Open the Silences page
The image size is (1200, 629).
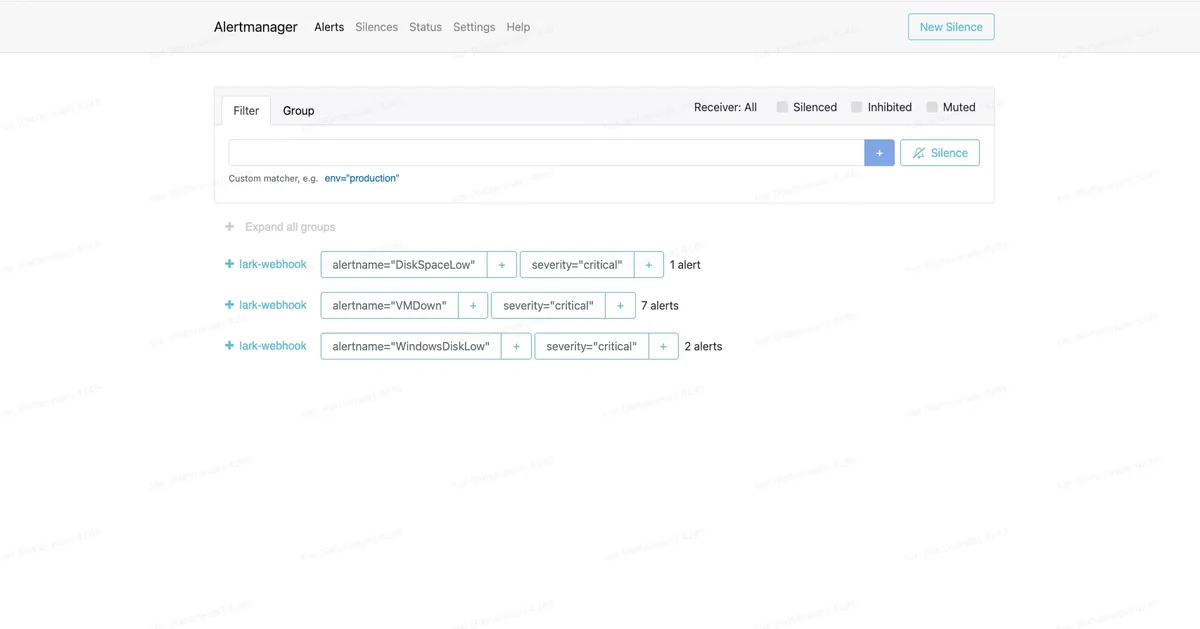pos(376,27)
